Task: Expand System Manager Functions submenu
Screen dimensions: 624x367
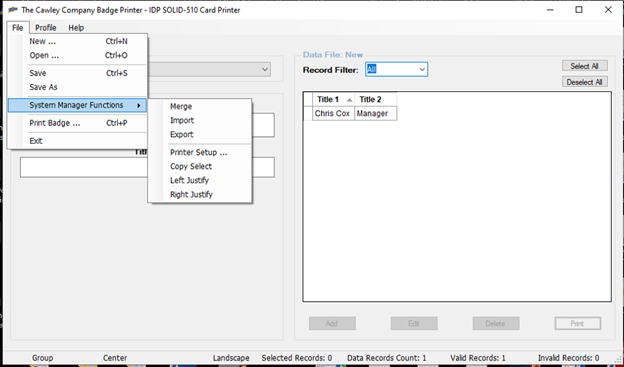Action: [77, 105]
